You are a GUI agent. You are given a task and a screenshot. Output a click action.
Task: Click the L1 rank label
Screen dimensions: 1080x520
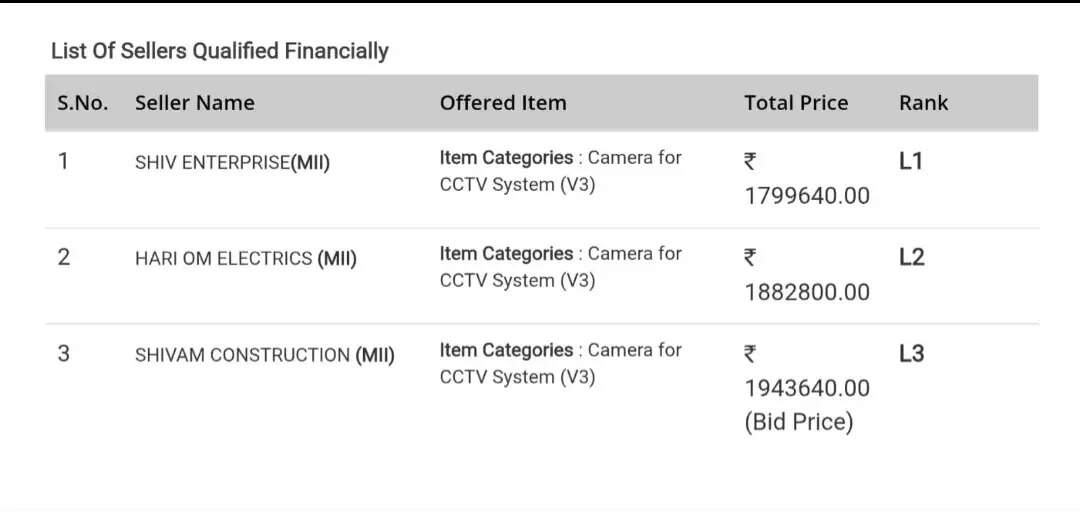point(911,161)
